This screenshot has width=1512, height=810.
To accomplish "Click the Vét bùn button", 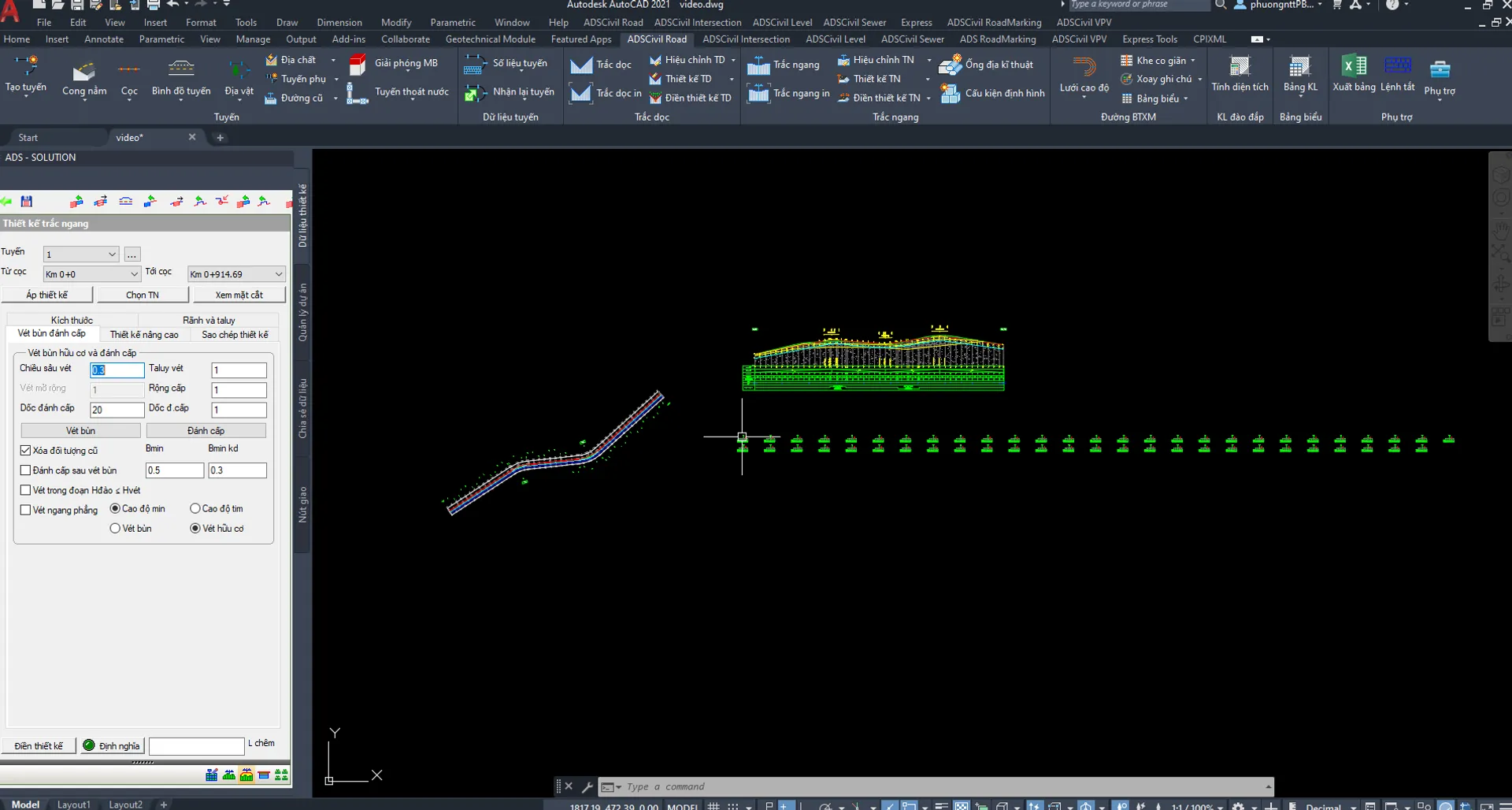I will (x=80, y=431).
